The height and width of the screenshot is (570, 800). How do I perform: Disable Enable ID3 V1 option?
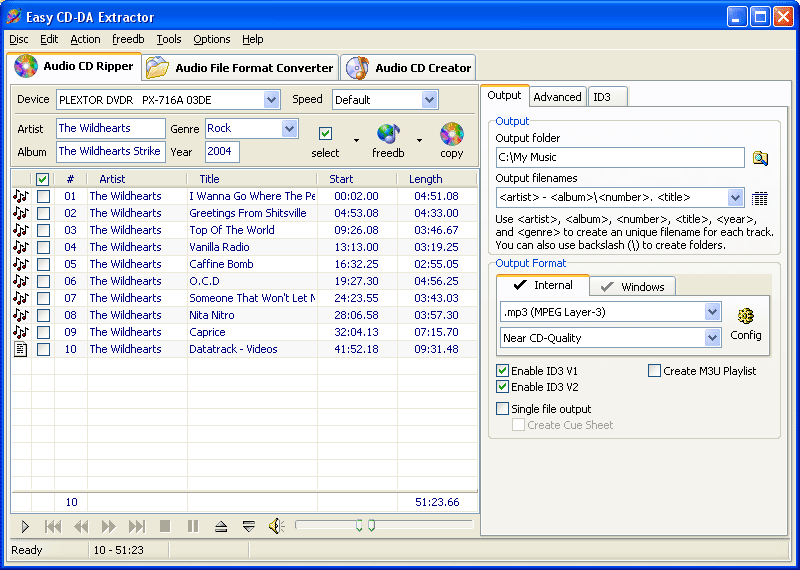pyautogui.click(x=503, y=370)
